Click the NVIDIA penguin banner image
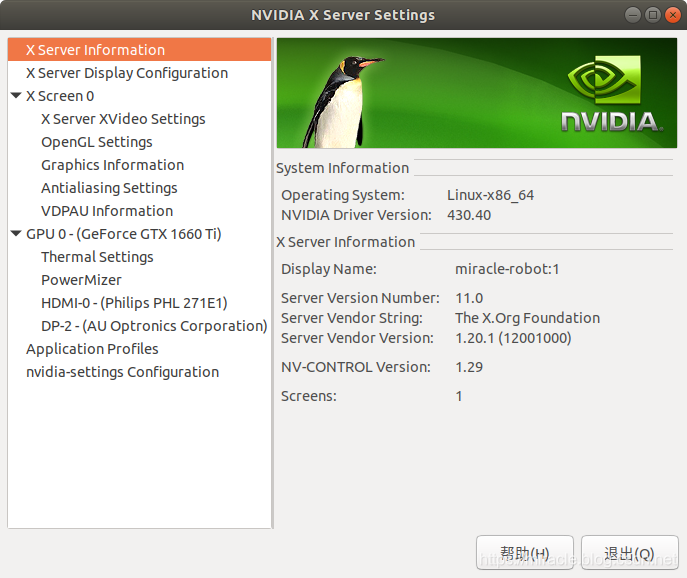This screenshot has height=578, width=687. tap(477, 93)
